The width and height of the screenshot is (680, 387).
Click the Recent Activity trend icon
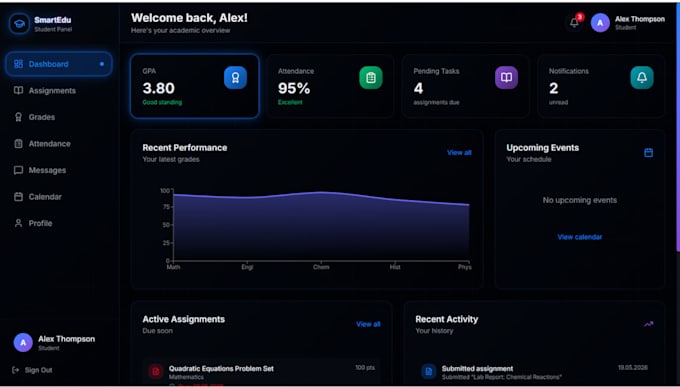[648, 324]
